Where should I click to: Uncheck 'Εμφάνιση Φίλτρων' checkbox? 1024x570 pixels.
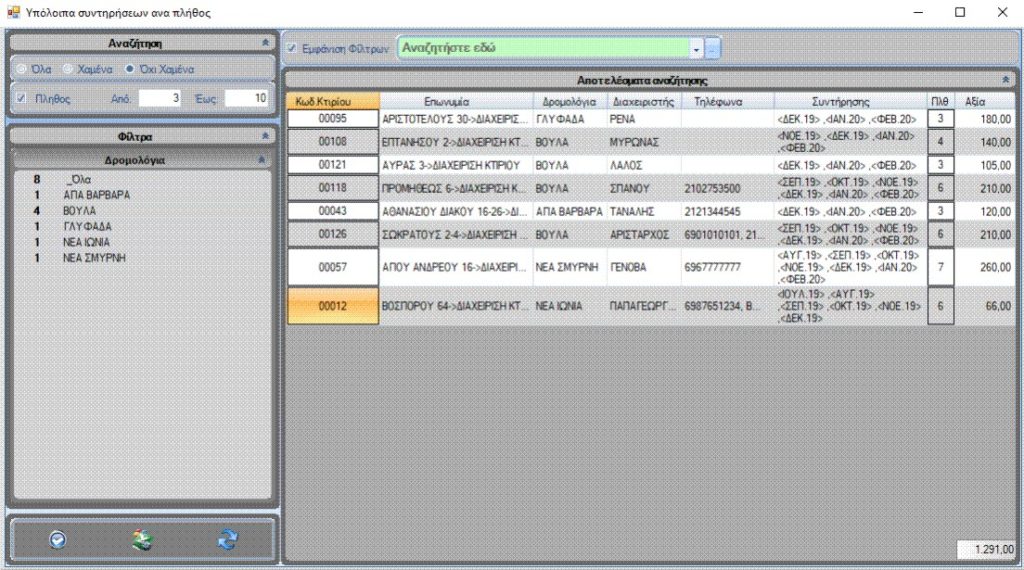click(x=291, y=48)
